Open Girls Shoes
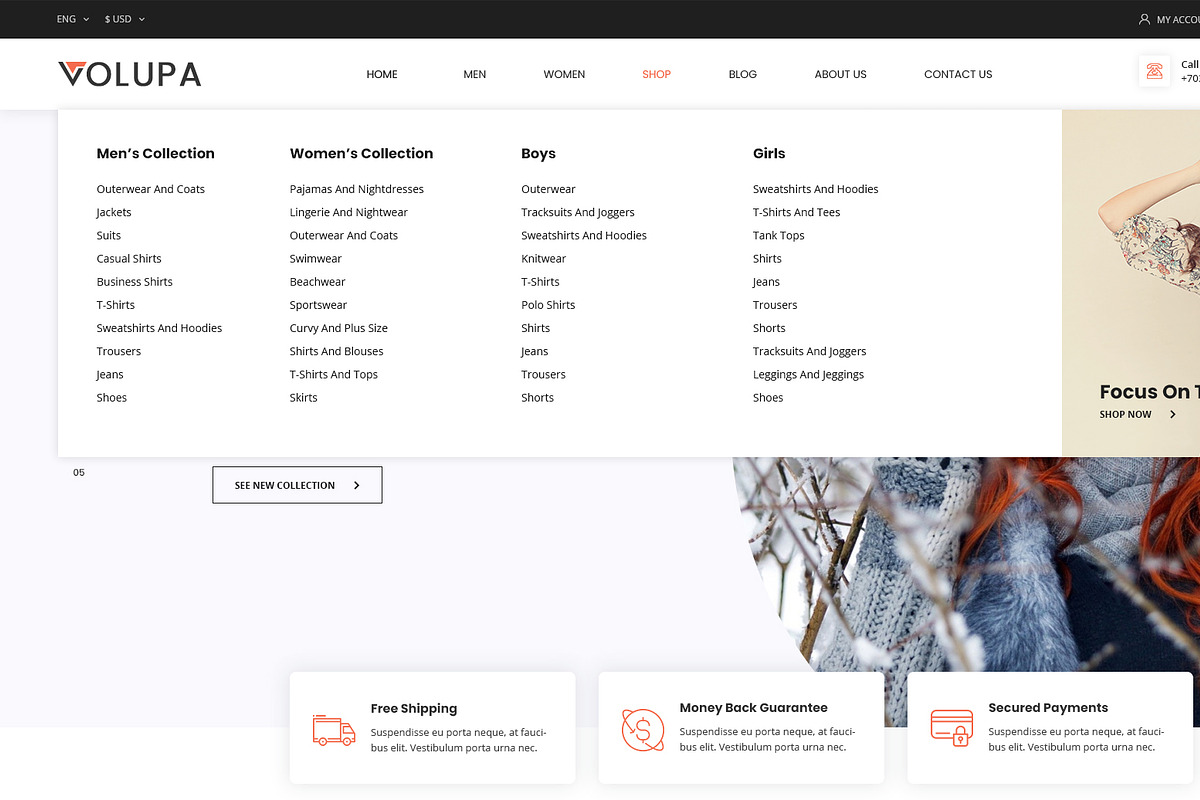Viewport: 1200px width, 800px height. point(768,397)
